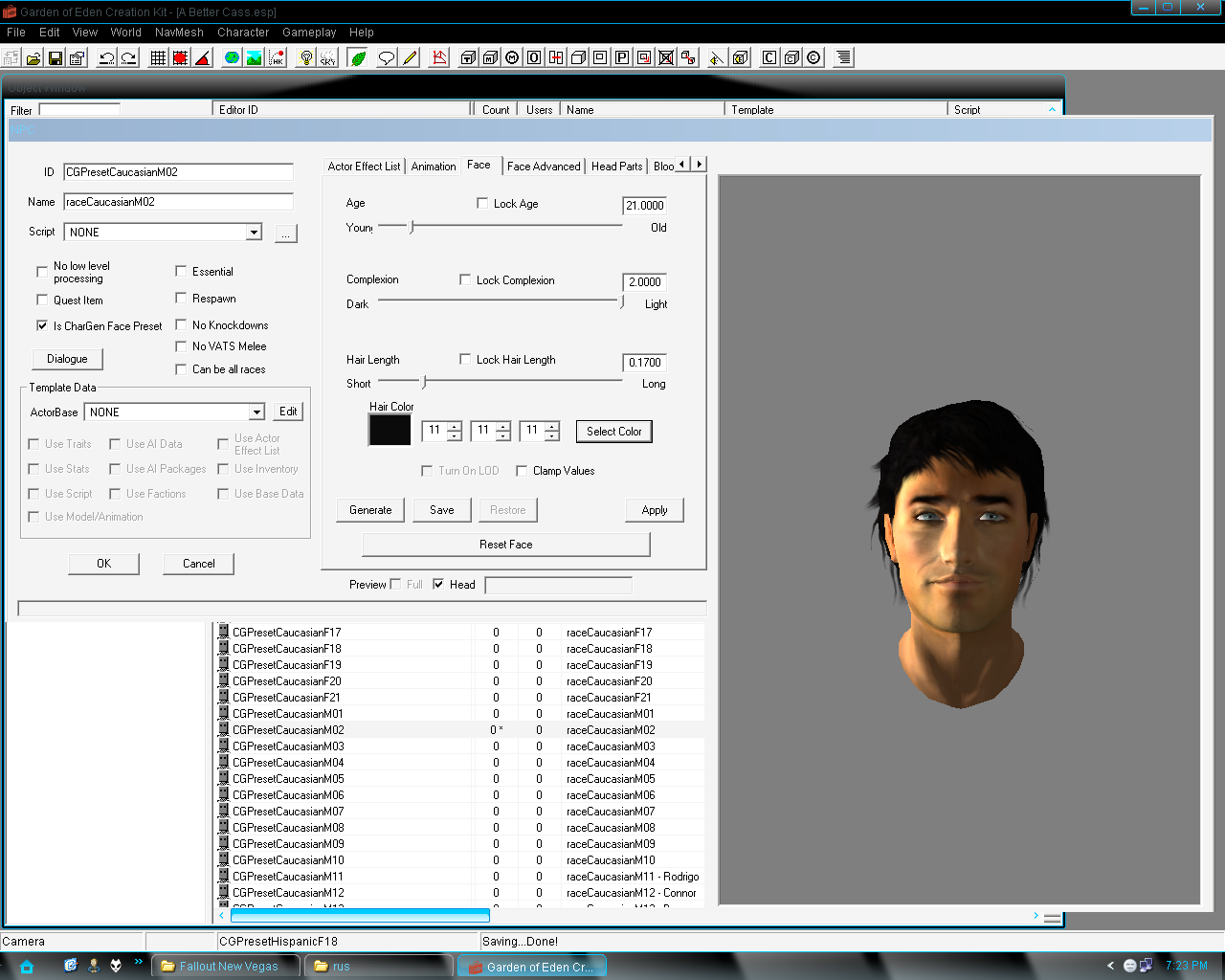Check the Quest Item box
This screenshot has height=980, width=1225.
click(x=41, y=300)
